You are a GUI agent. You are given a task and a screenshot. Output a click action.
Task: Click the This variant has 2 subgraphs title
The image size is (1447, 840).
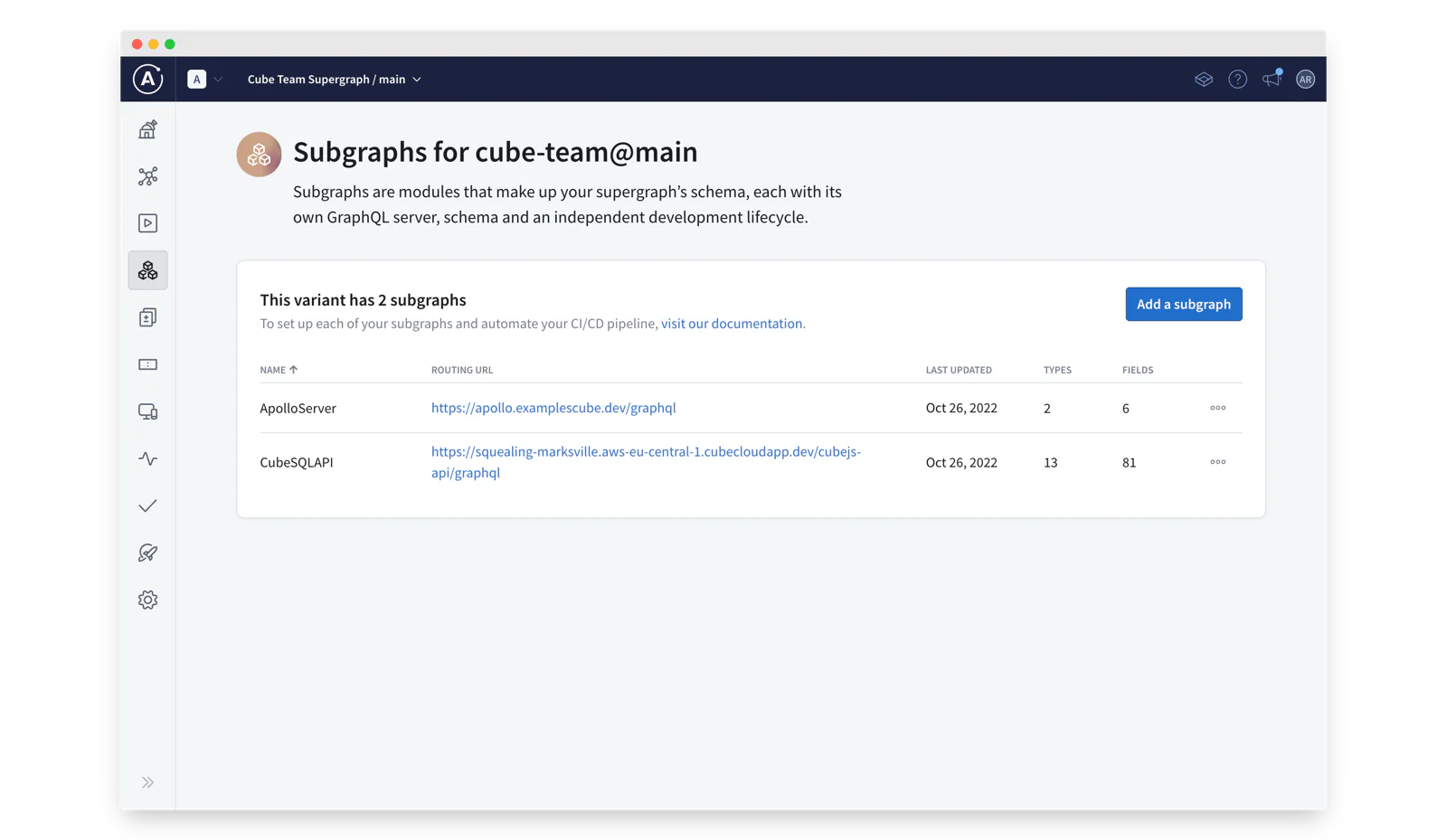pyautogui.click(x=363, y=299)
